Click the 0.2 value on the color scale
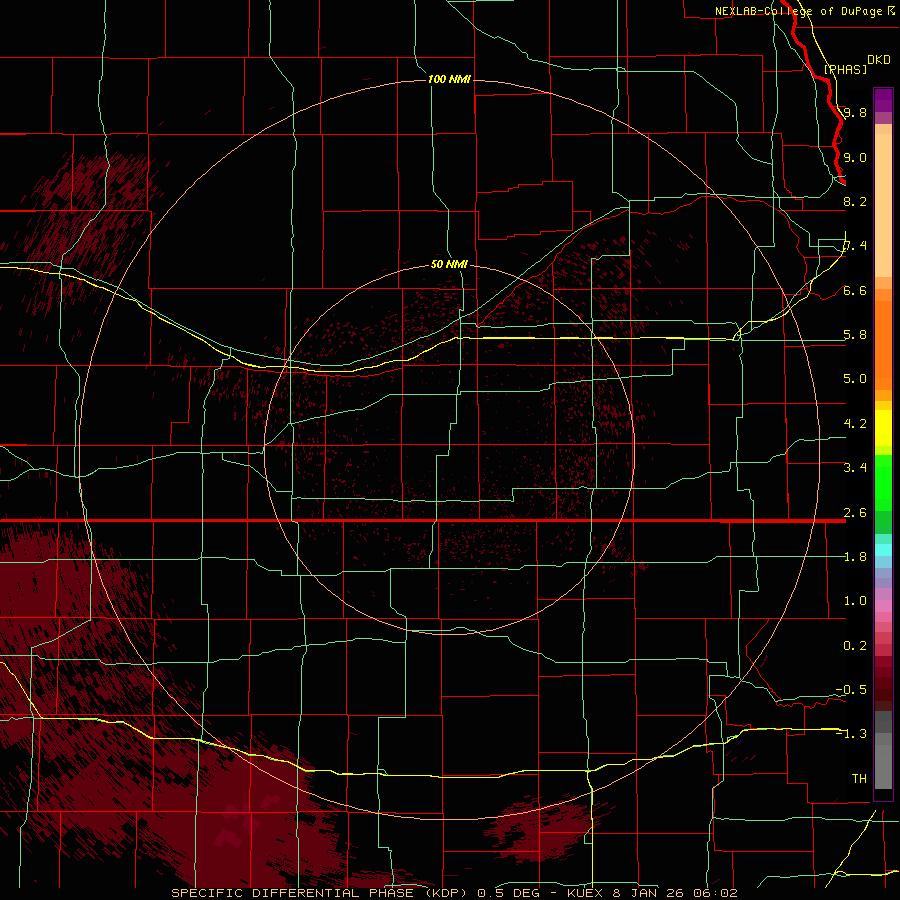 coord(855,646)
